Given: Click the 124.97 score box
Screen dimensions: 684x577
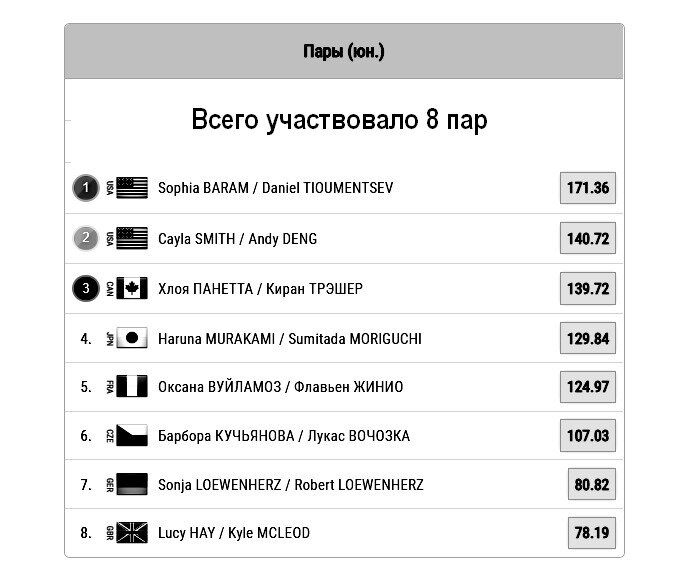Looking at the screenshot, I should click(588, 386).
